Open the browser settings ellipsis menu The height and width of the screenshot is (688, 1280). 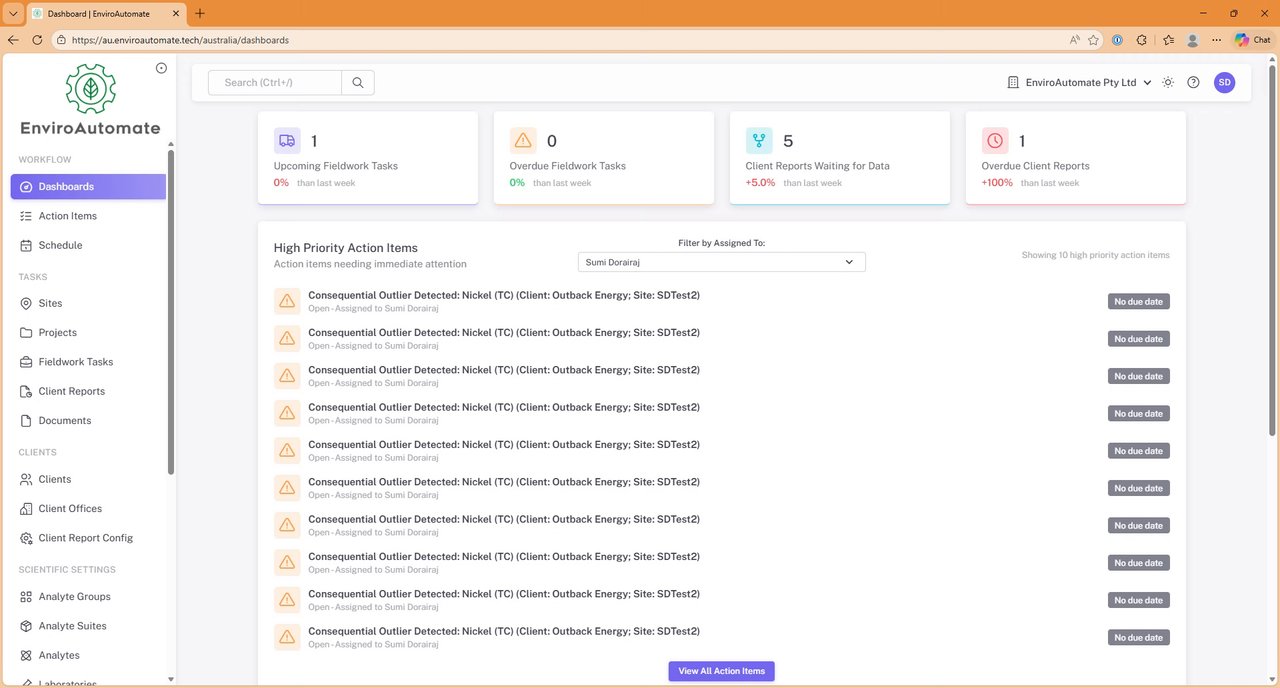(1216, 40)
